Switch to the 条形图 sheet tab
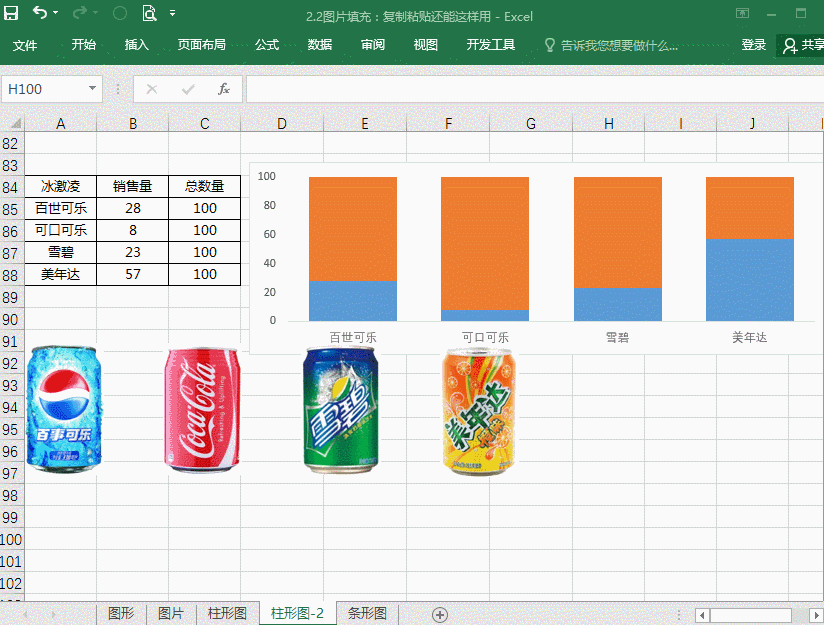The height and width of the screenshot is (625, 824). (x=367, y=613)
